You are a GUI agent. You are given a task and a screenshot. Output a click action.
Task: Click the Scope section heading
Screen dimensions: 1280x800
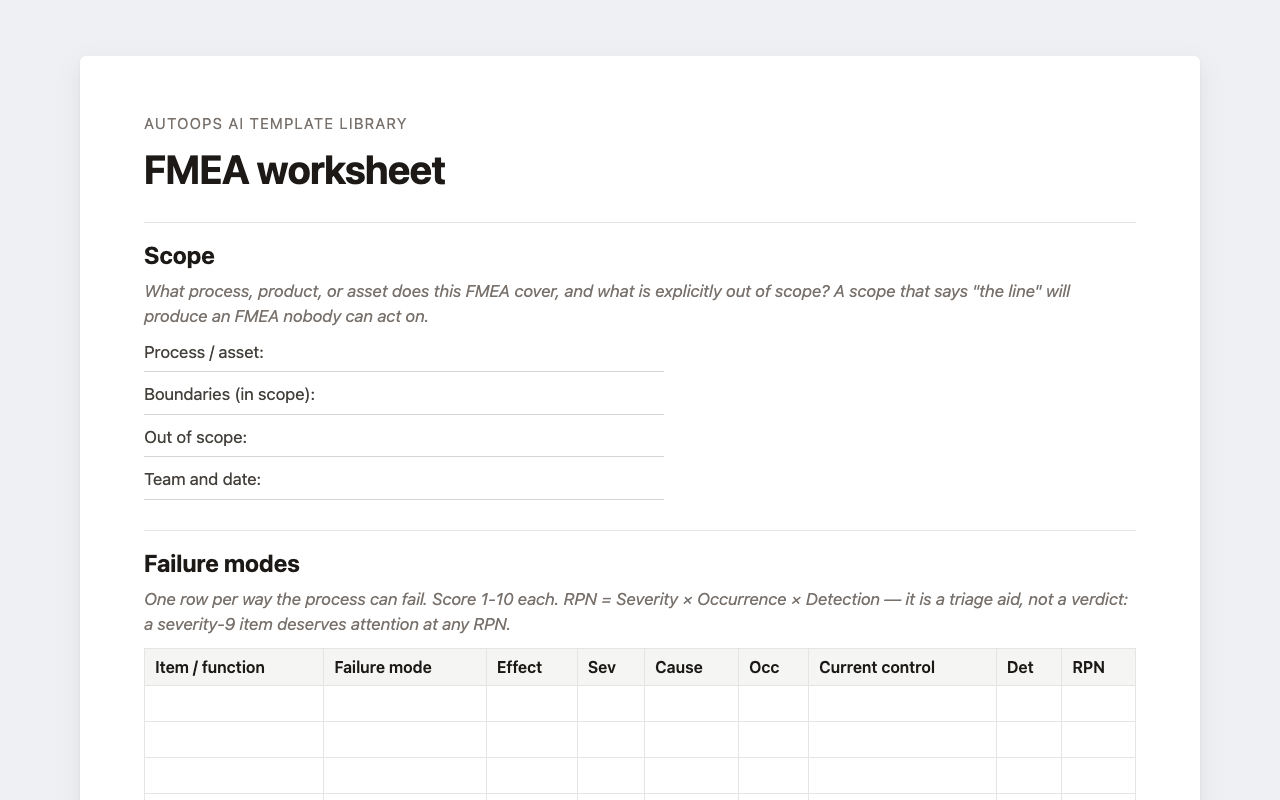[x=179, y=256]
